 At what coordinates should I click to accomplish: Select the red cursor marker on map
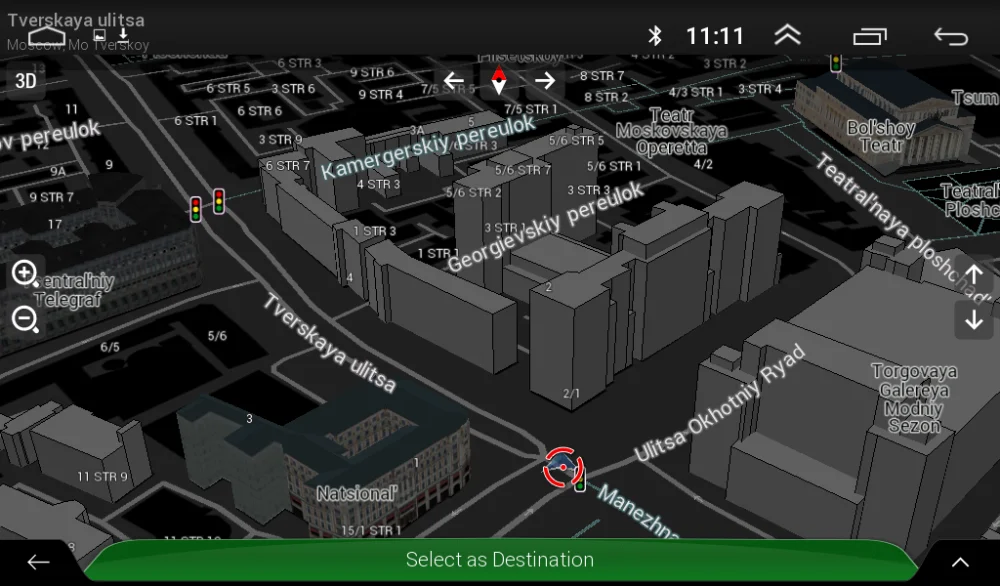pyautogui.click(x=562, y=468)
